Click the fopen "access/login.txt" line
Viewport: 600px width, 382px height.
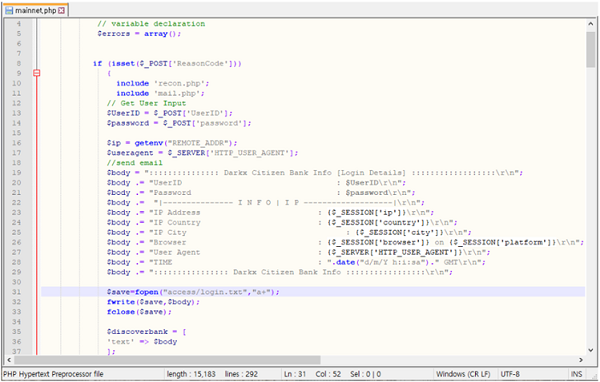[x=193, y=292]
